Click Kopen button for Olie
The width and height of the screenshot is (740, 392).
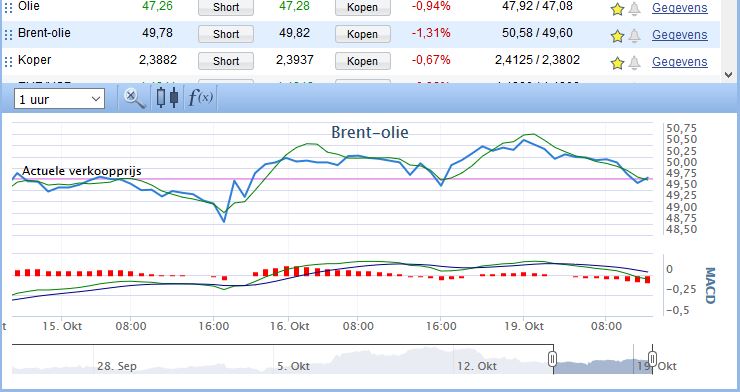(362, 7)
